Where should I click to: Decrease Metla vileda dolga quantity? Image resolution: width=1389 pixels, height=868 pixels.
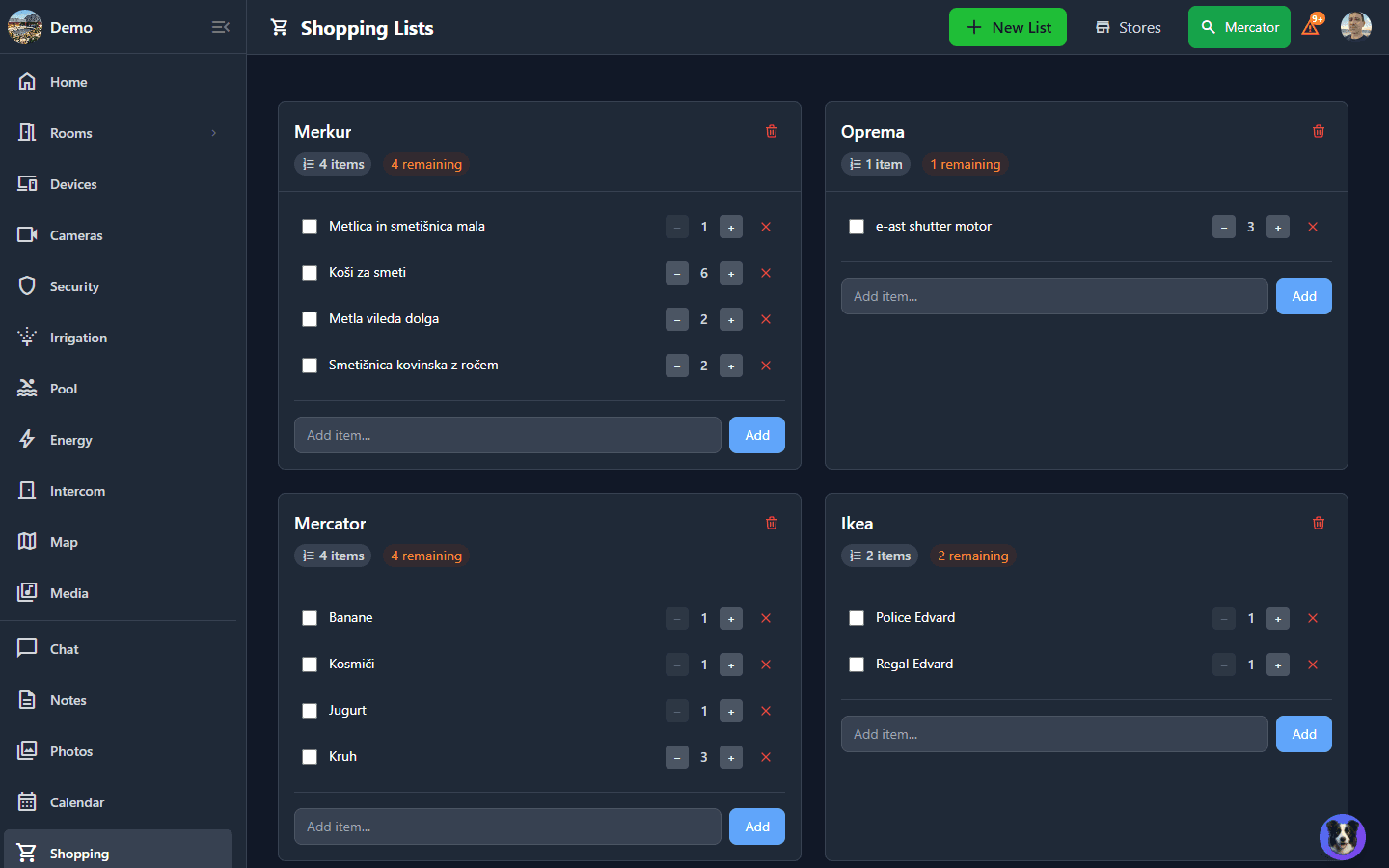point(677,319)
